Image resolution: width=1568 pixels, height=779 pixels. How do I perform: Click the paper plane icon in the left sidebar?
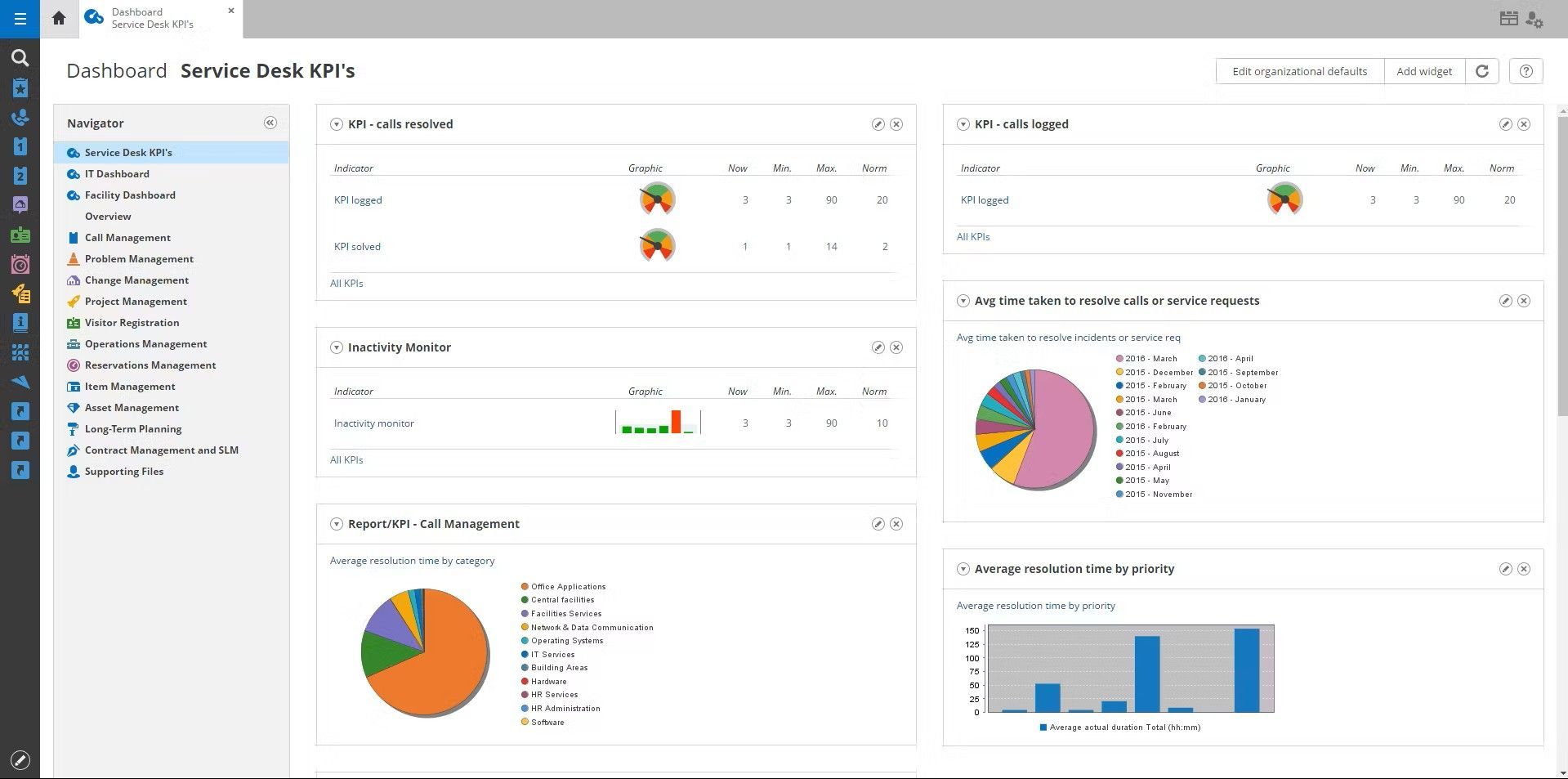coord(20,382)
